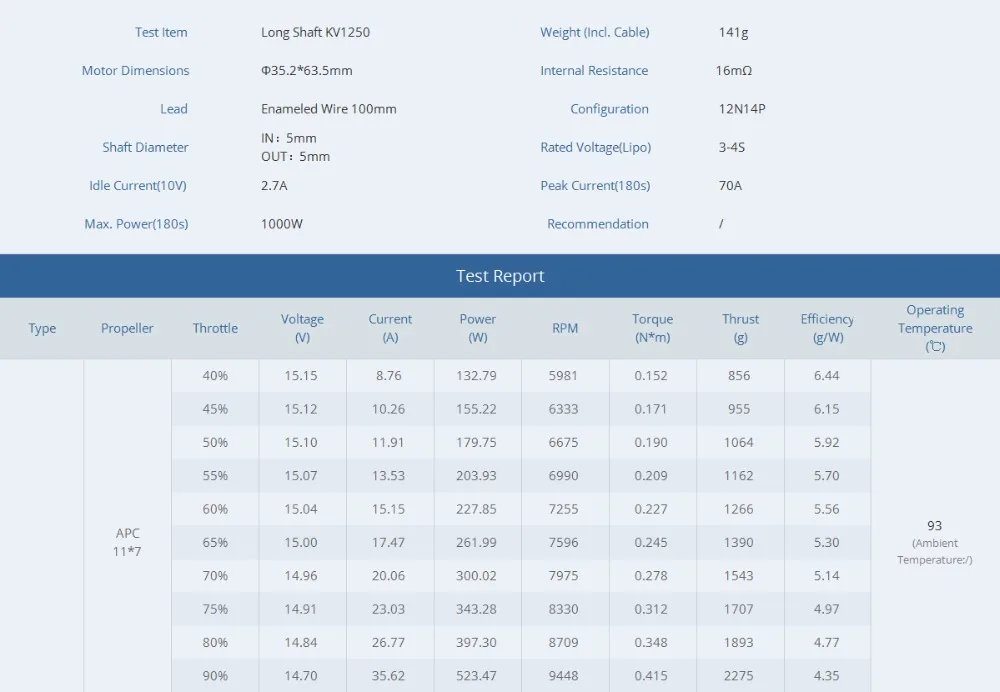Click the "70A" peak current value
The image size is (1000, 692).
coord(730,185)
